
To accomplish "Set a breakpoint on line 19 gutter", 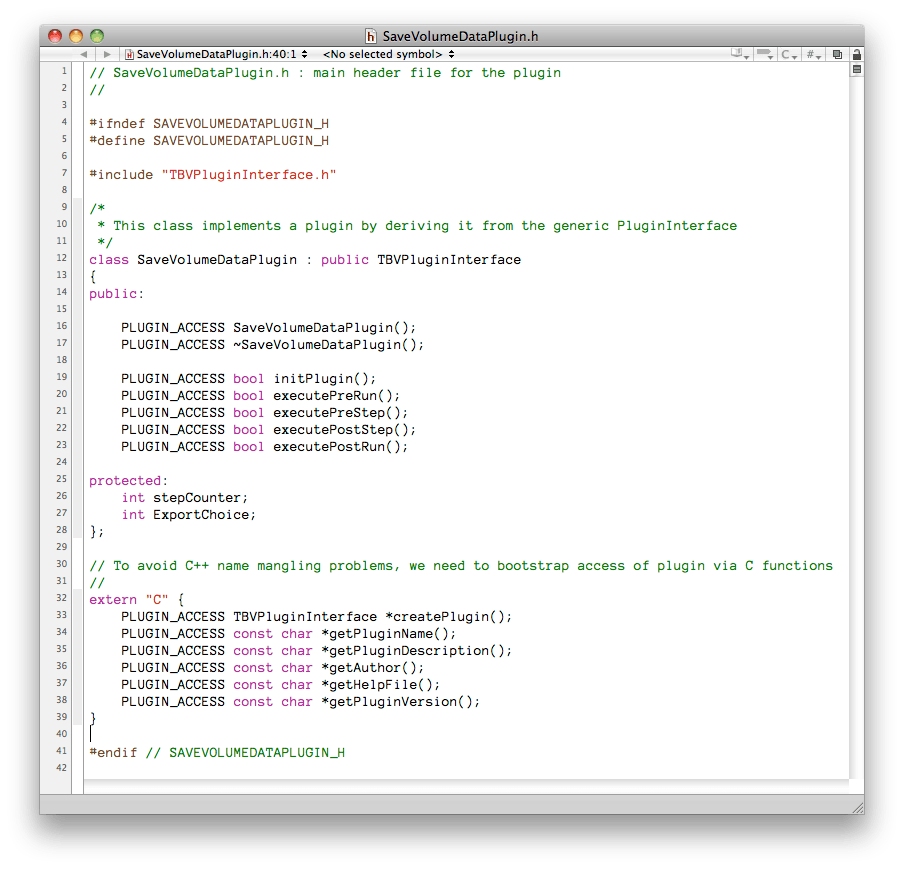I will (61, 378).
